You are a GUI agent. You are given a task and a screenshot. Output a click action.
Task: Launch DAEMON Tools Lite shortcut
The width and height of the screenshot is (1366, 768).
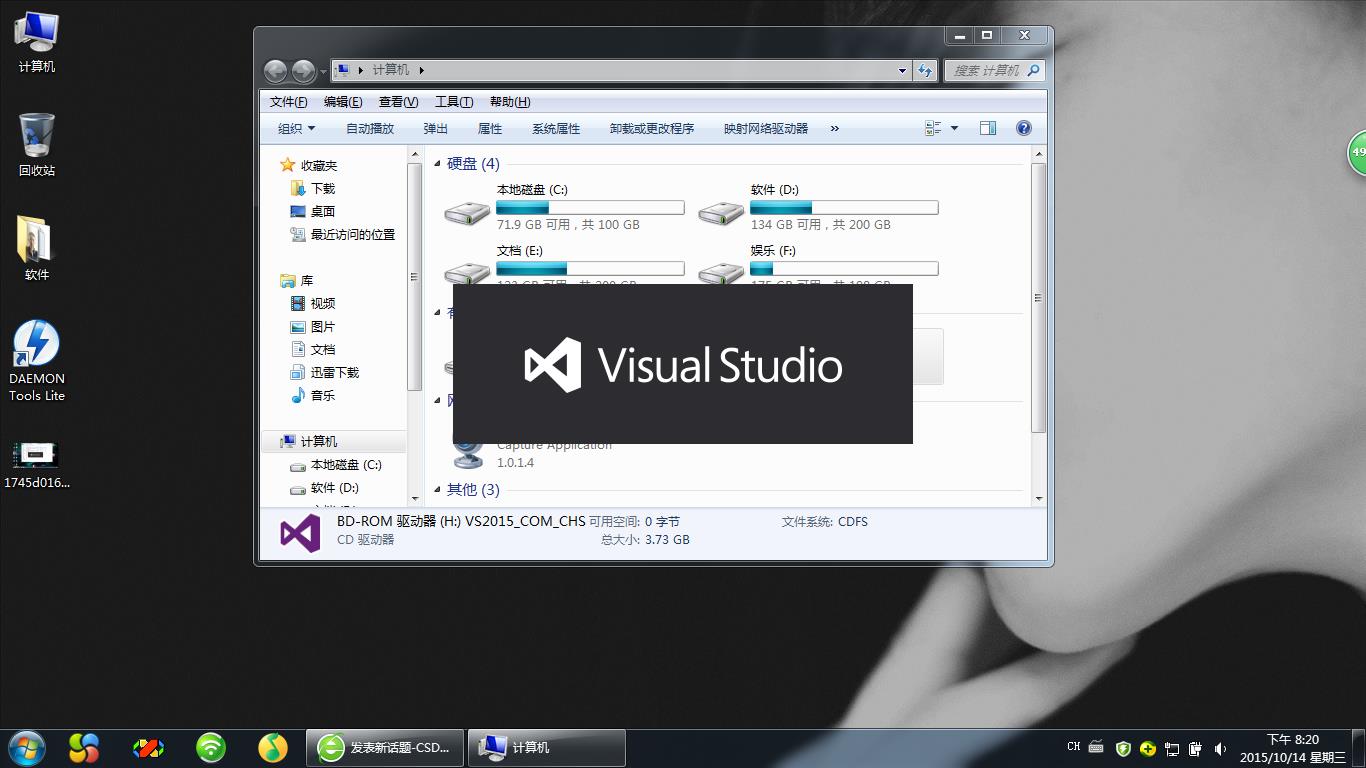point(37,361)
